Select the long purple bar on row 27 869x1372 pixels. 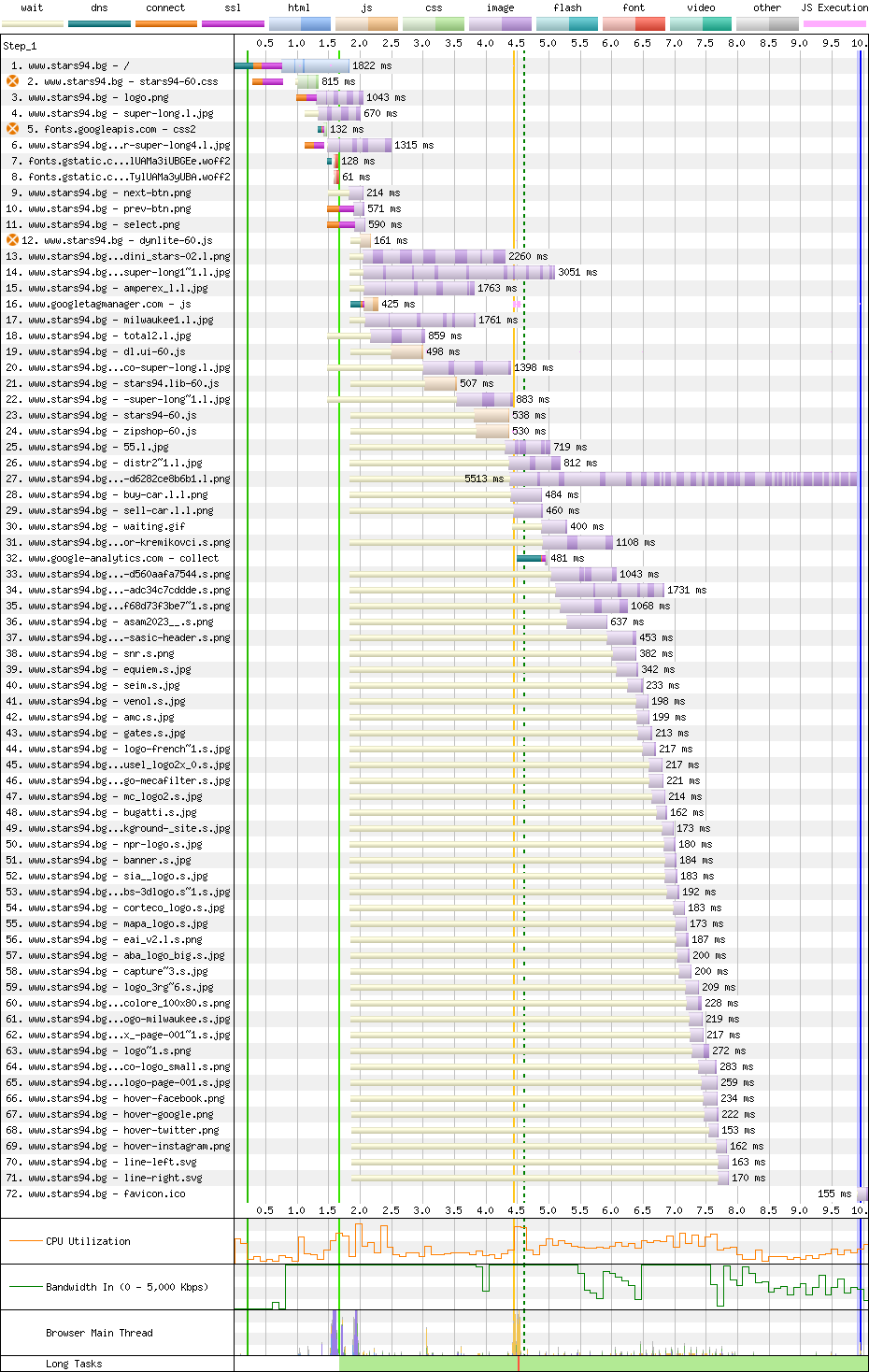683,479
